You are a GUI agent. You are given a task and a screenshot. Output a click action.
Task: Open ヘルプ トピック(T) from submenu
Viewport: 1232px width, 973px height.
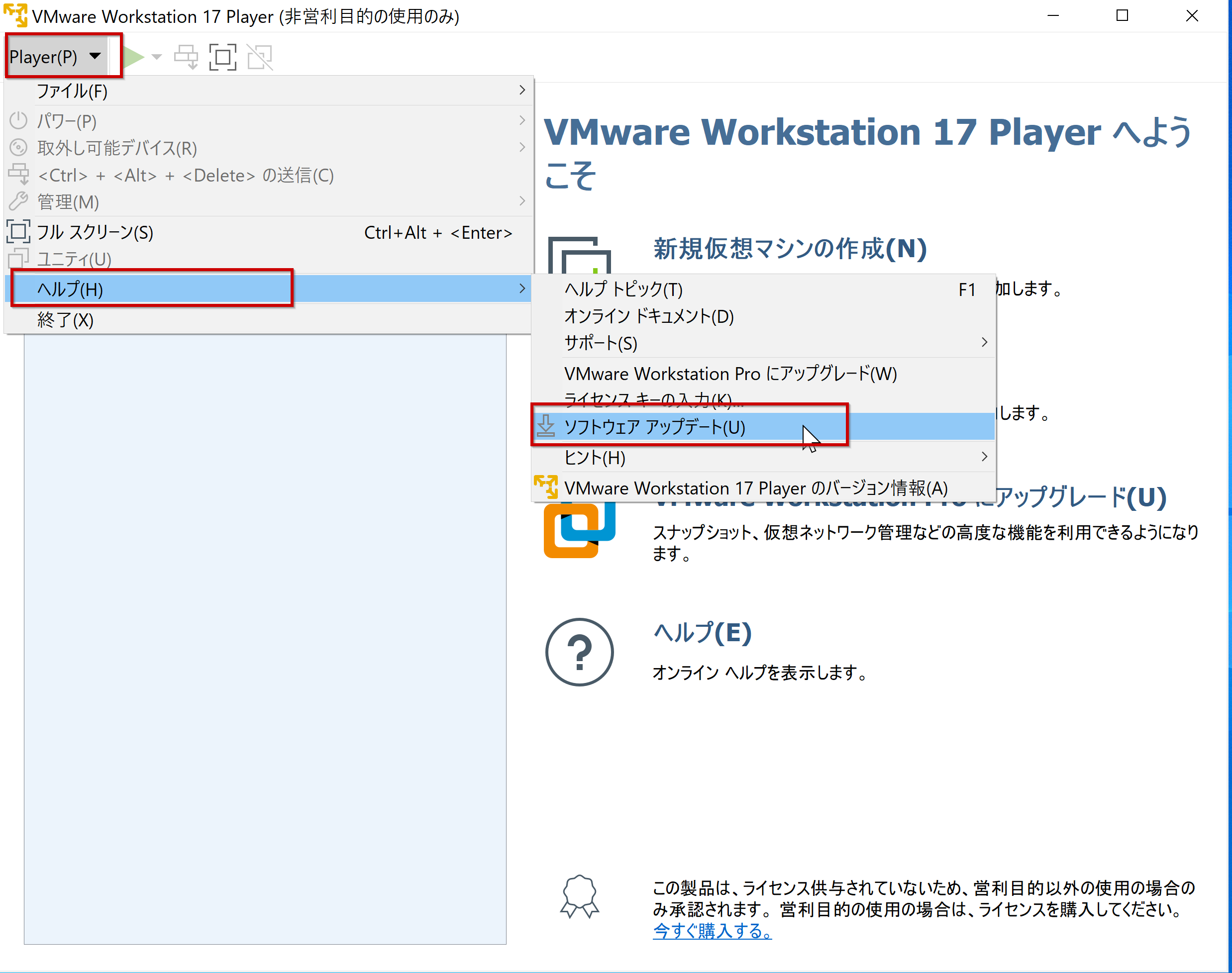764,290
